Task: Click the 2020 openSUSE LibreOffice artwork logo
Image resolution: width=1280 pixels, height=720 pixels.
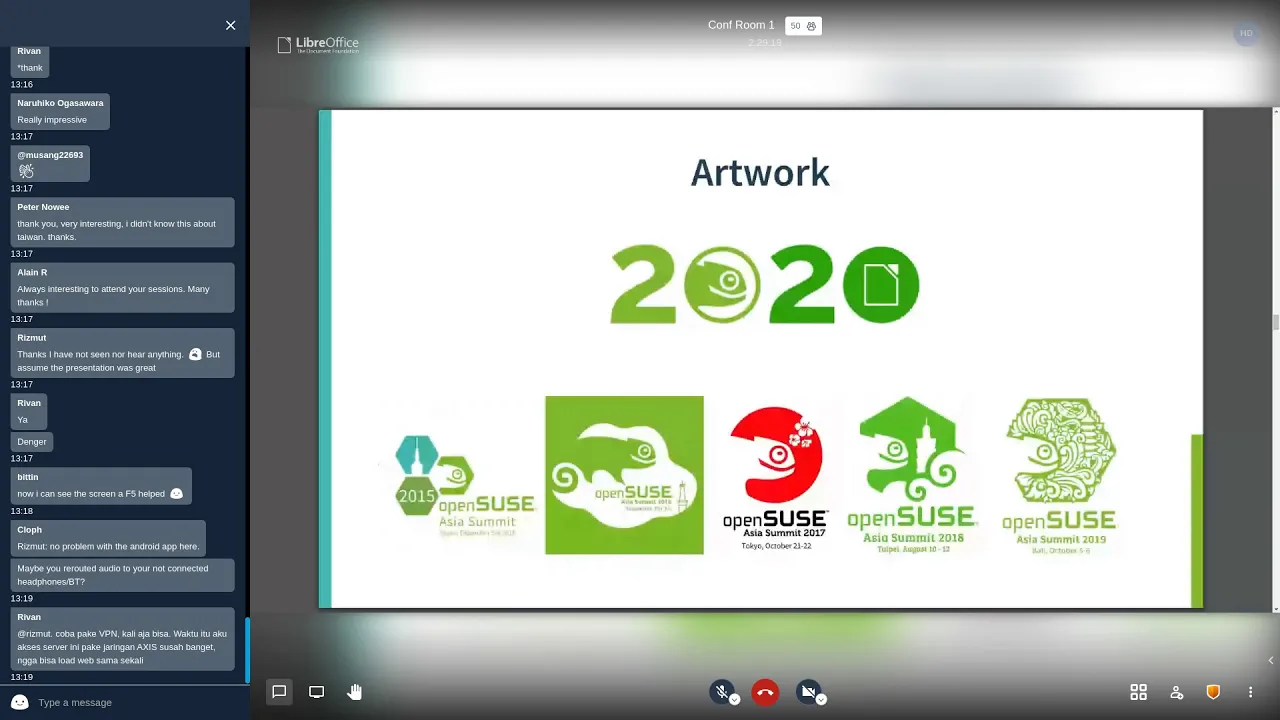Action: 765,285
